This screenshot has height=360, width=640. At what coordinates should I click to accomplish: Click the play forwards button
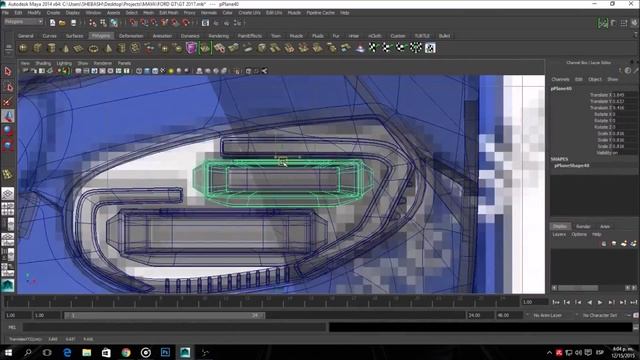(600, 302)
